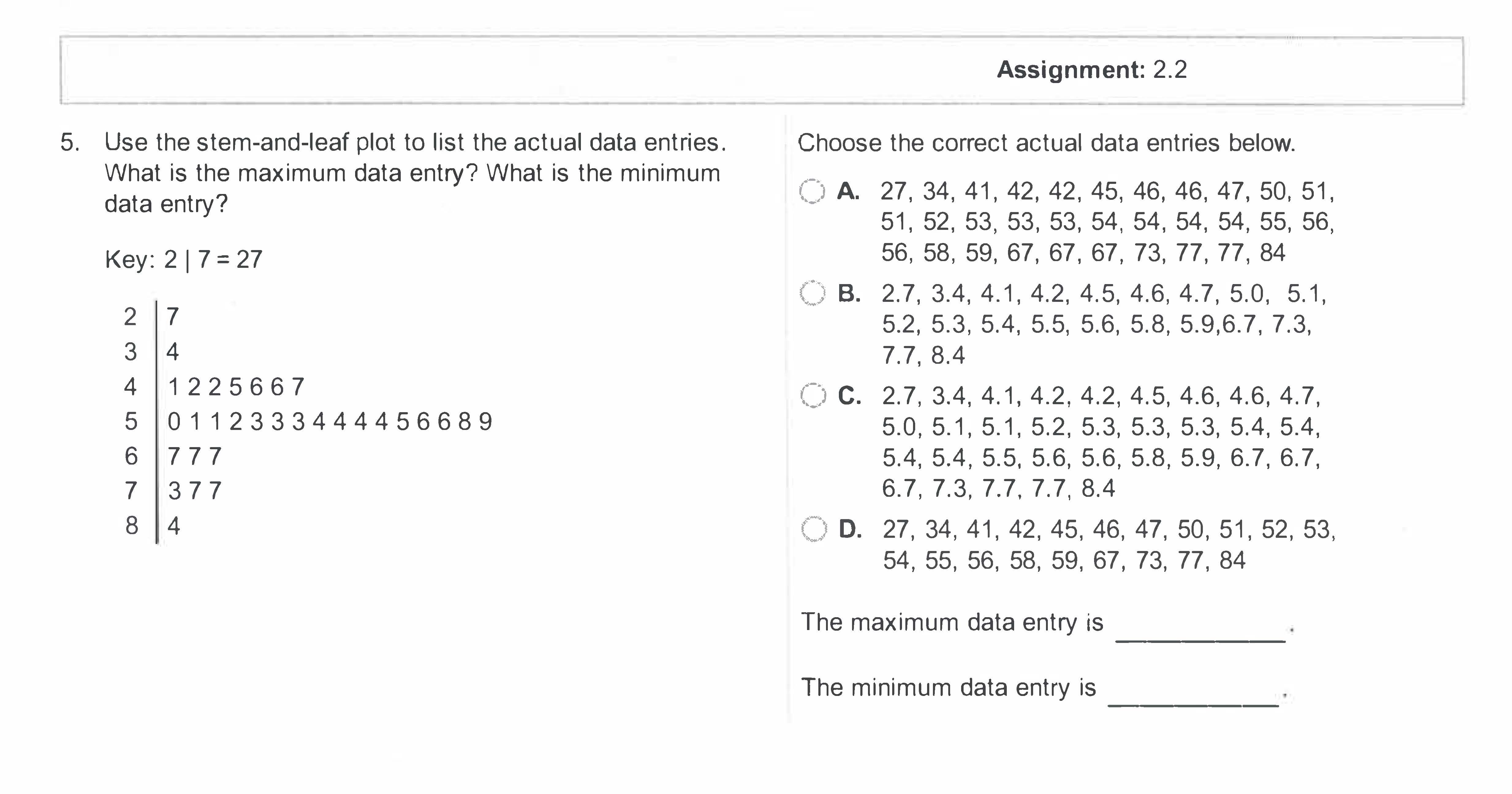Image resolution: width=1512 pixels, height=794 pixels.
Task: Click the long leaves row for stem 5
Action: click(329, 422)
